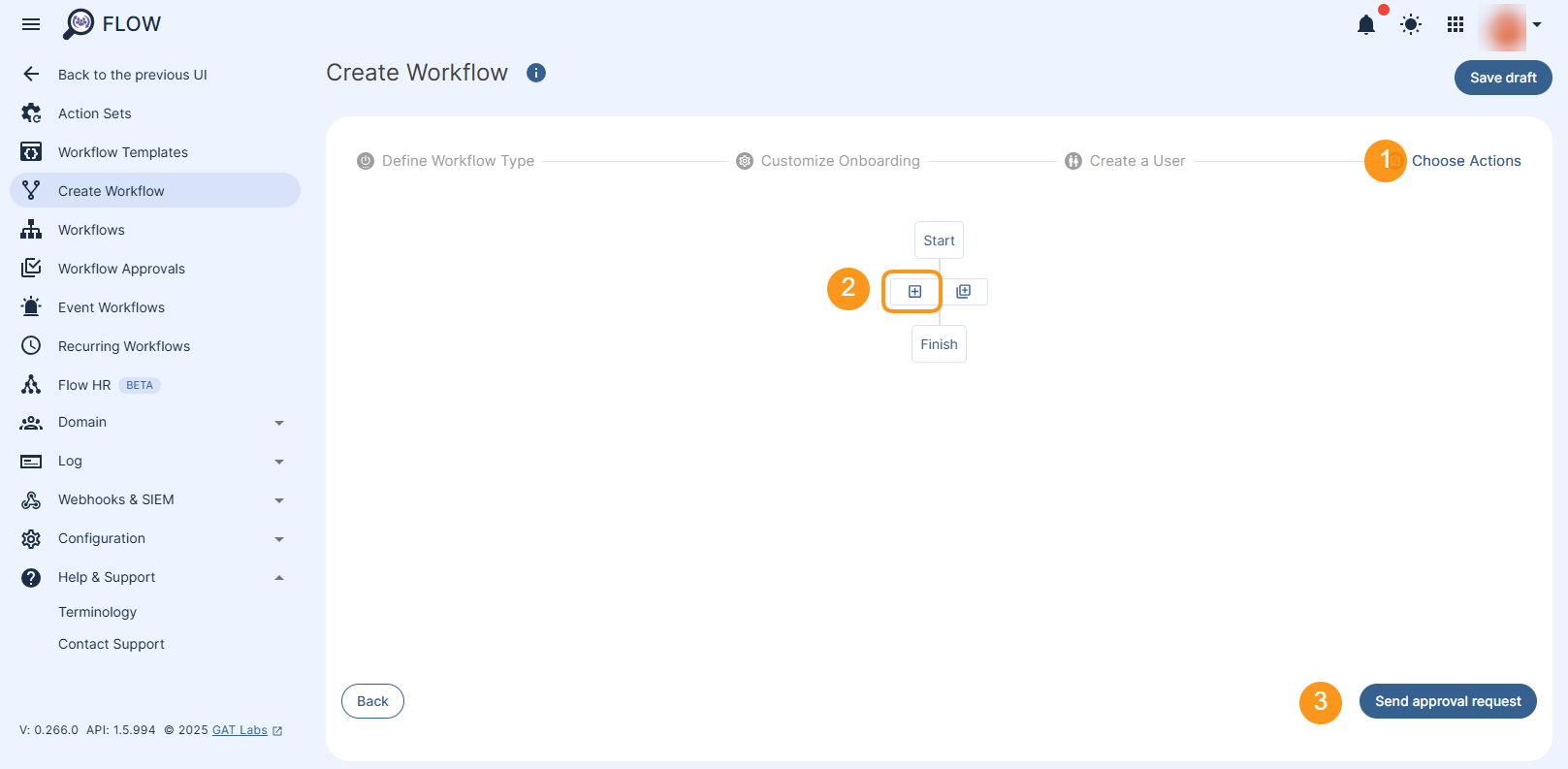Image resolution: width=1568 pixels, height=769 pixels.
Task: Click the Action Sets gear icon
Action: [31, 113]
